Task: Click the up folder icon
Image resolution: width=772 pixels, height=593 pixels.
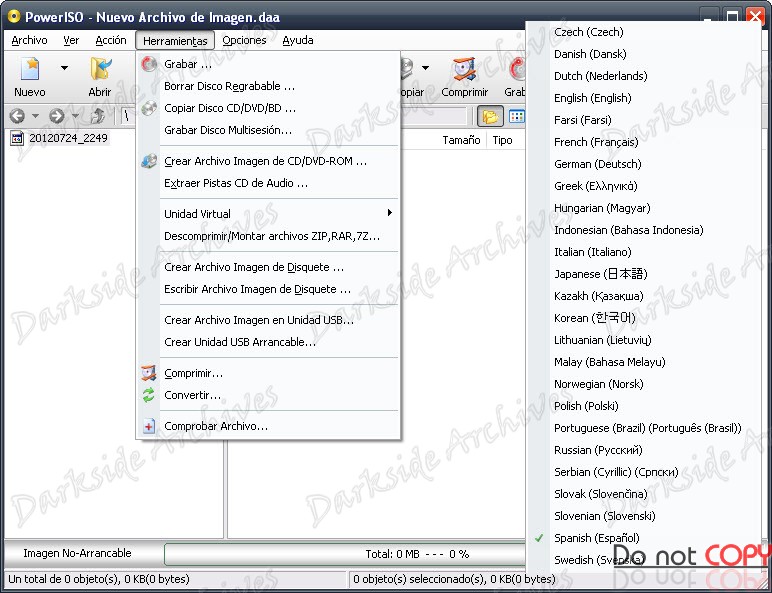Action: [97, 116]
